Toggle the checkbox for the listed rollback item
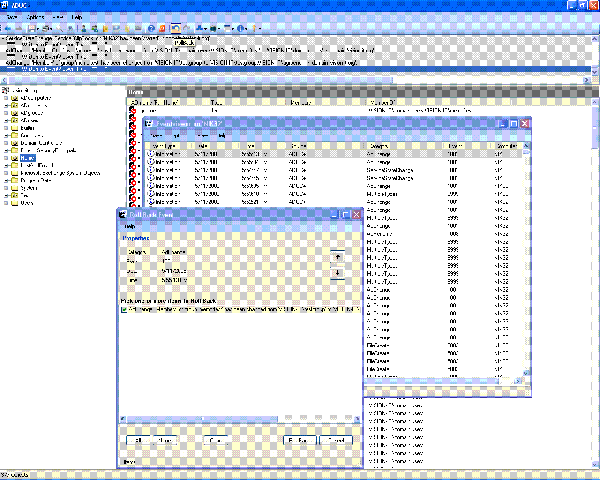 click(123, 309)
